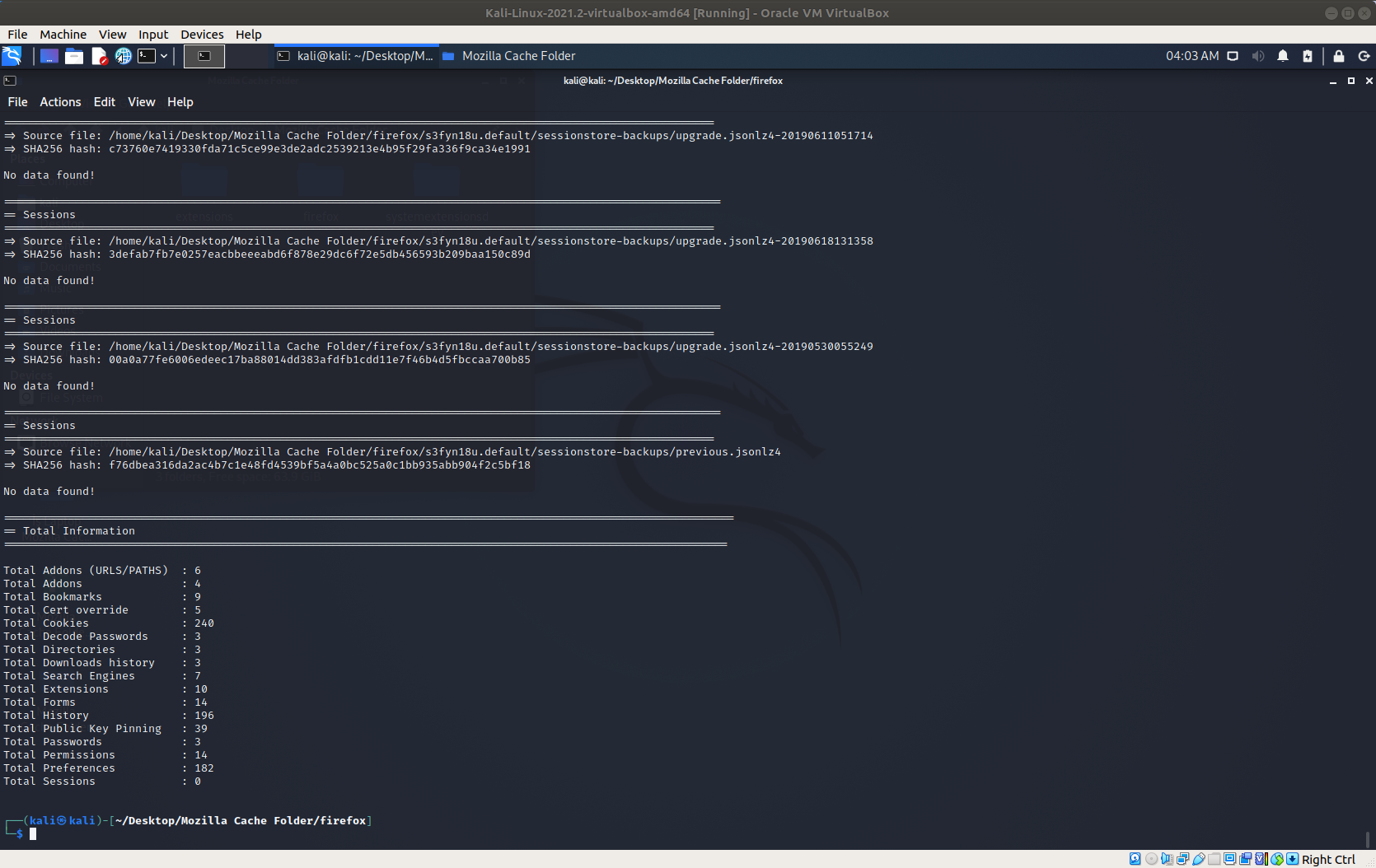1376x868 pixels.
Task: Click VirtualBox display status icon
Action: 1229,859
